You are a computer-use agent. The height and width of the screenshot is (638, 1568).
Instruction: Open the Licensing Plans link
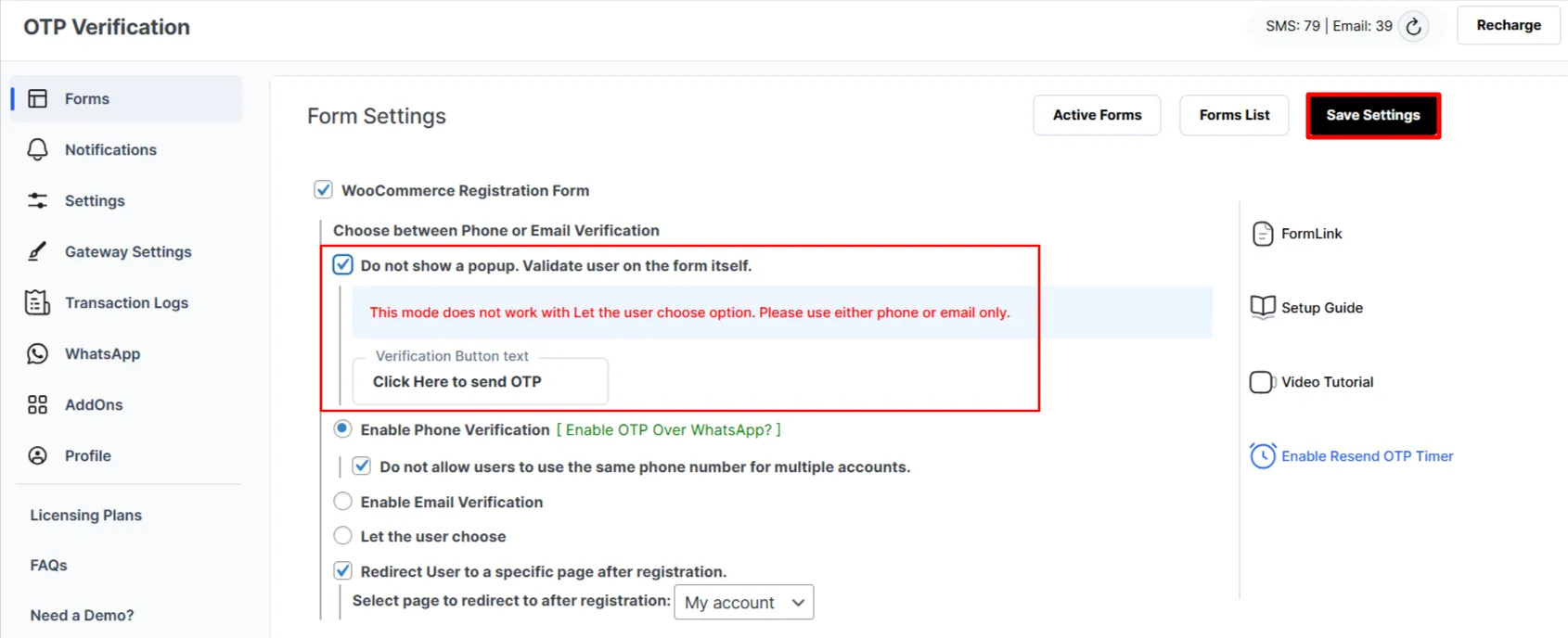click(x=85, y=515)
